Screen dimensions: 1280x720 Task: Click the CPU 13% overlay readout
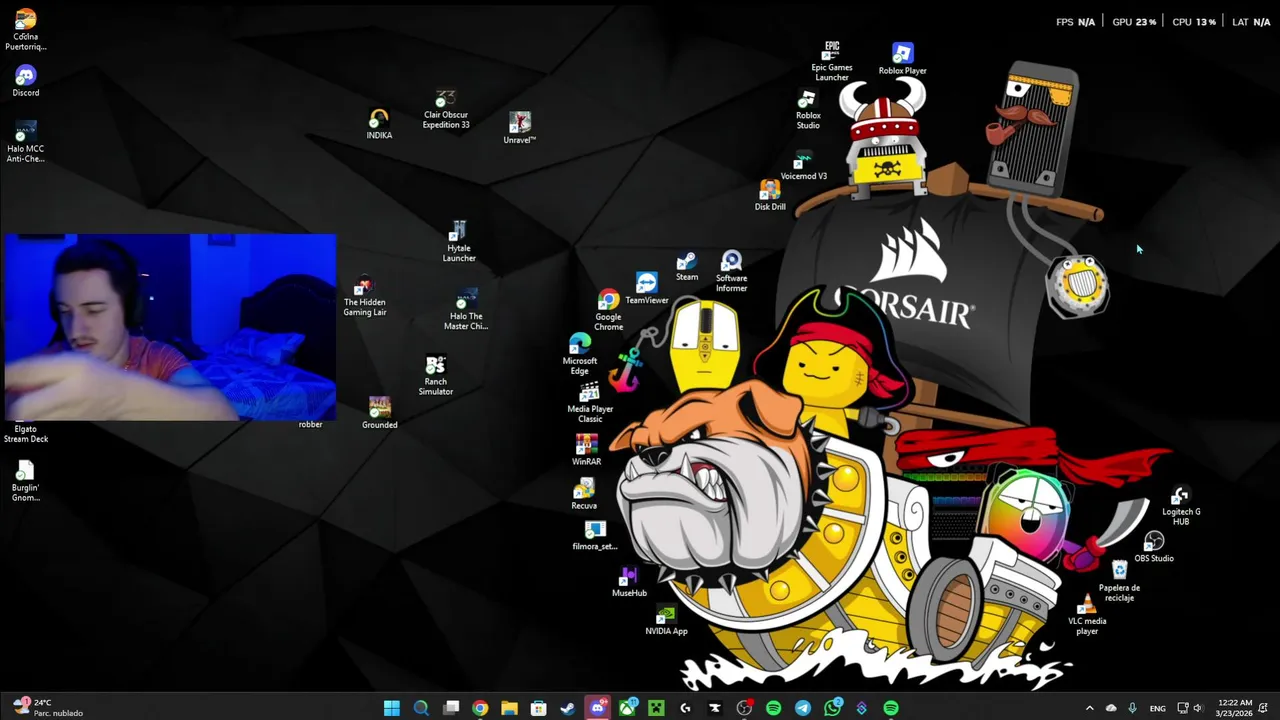[x=1194, y=22]
